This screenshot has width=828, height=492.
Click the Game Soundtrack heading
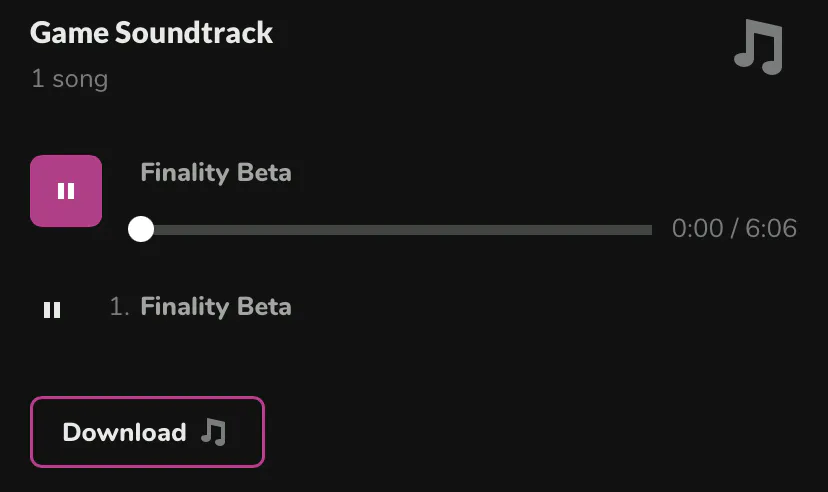point(151,32)
